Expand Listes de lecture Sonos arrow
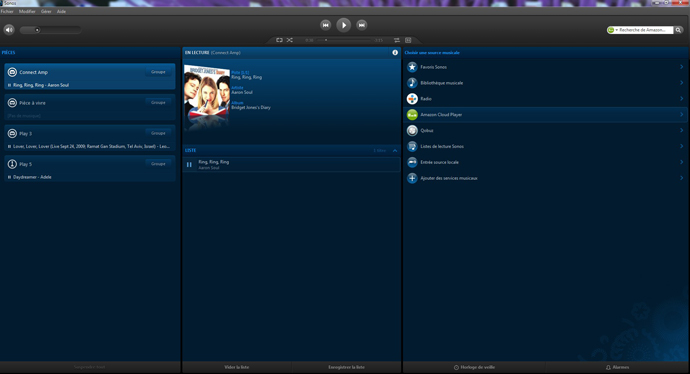 click(681, 146)
